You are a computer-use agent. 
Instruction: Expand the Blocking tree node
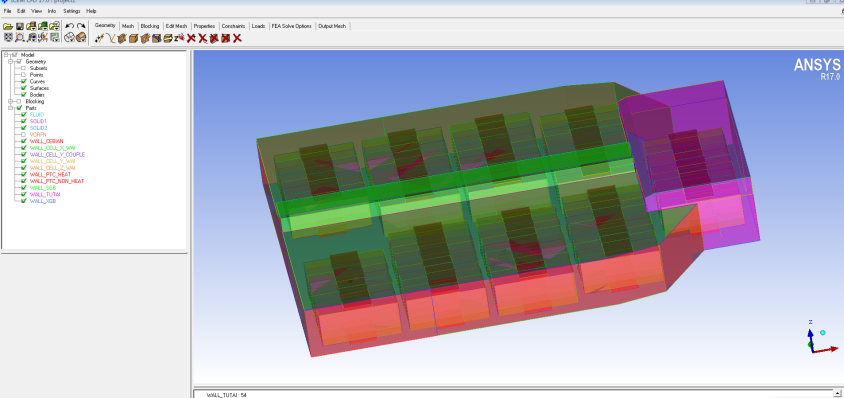click(11, 101)
